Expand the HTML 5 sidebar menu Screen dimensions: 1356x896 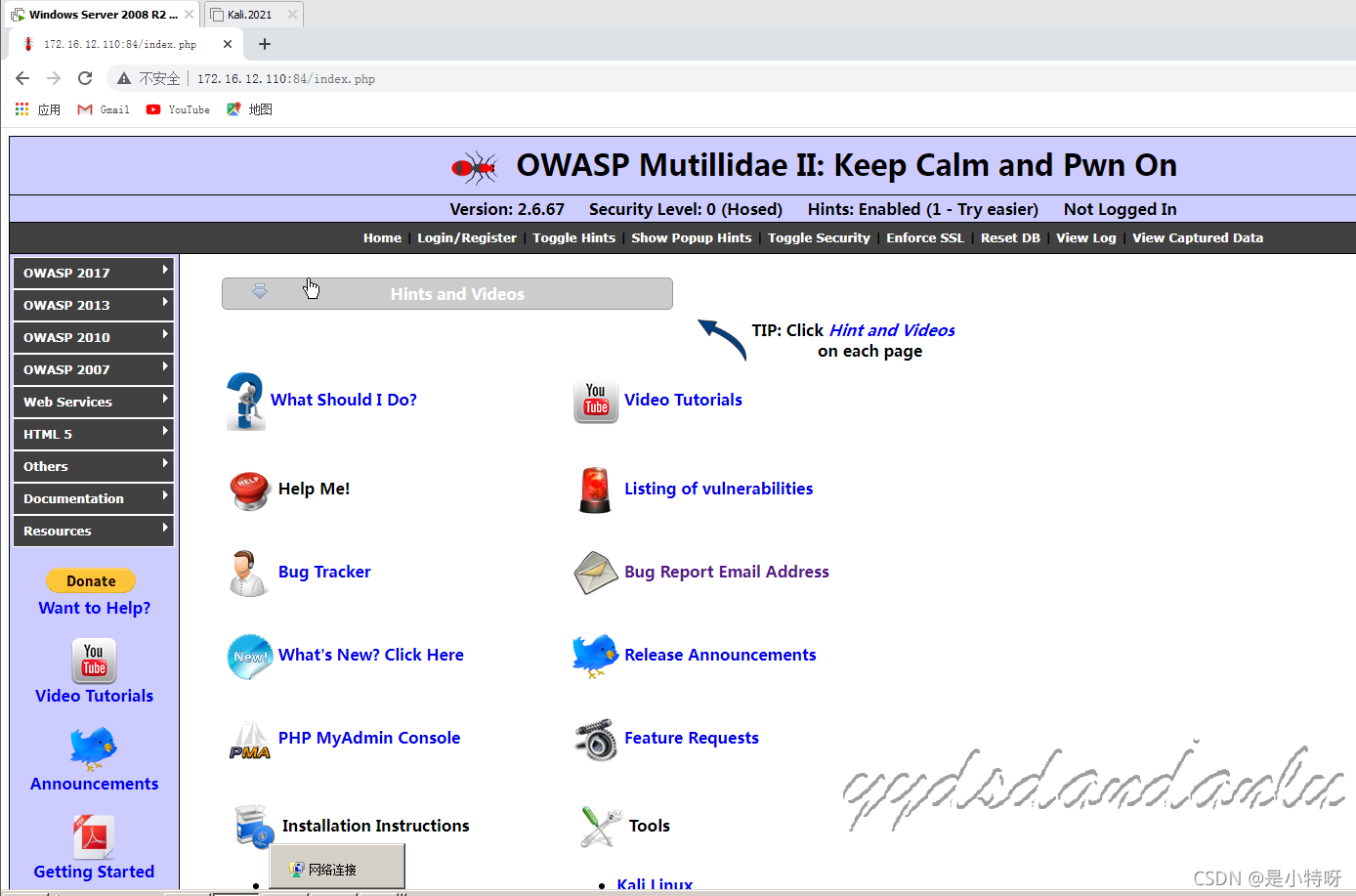click(94, 434)
